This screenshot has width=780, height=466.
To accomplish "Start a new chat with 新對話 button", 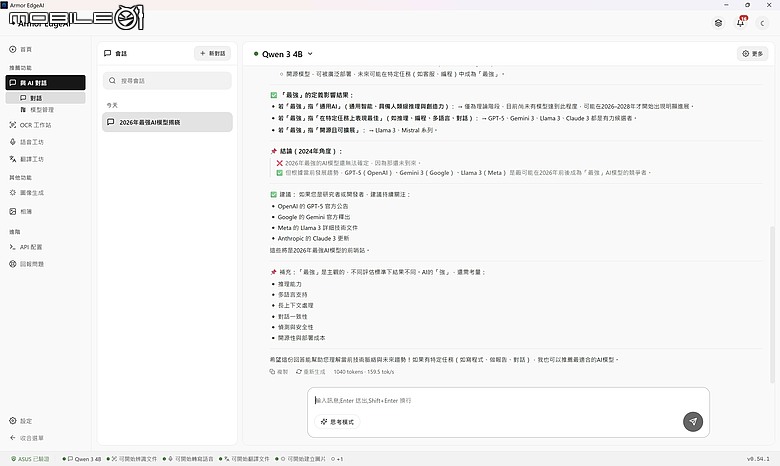I will (212, 53).
